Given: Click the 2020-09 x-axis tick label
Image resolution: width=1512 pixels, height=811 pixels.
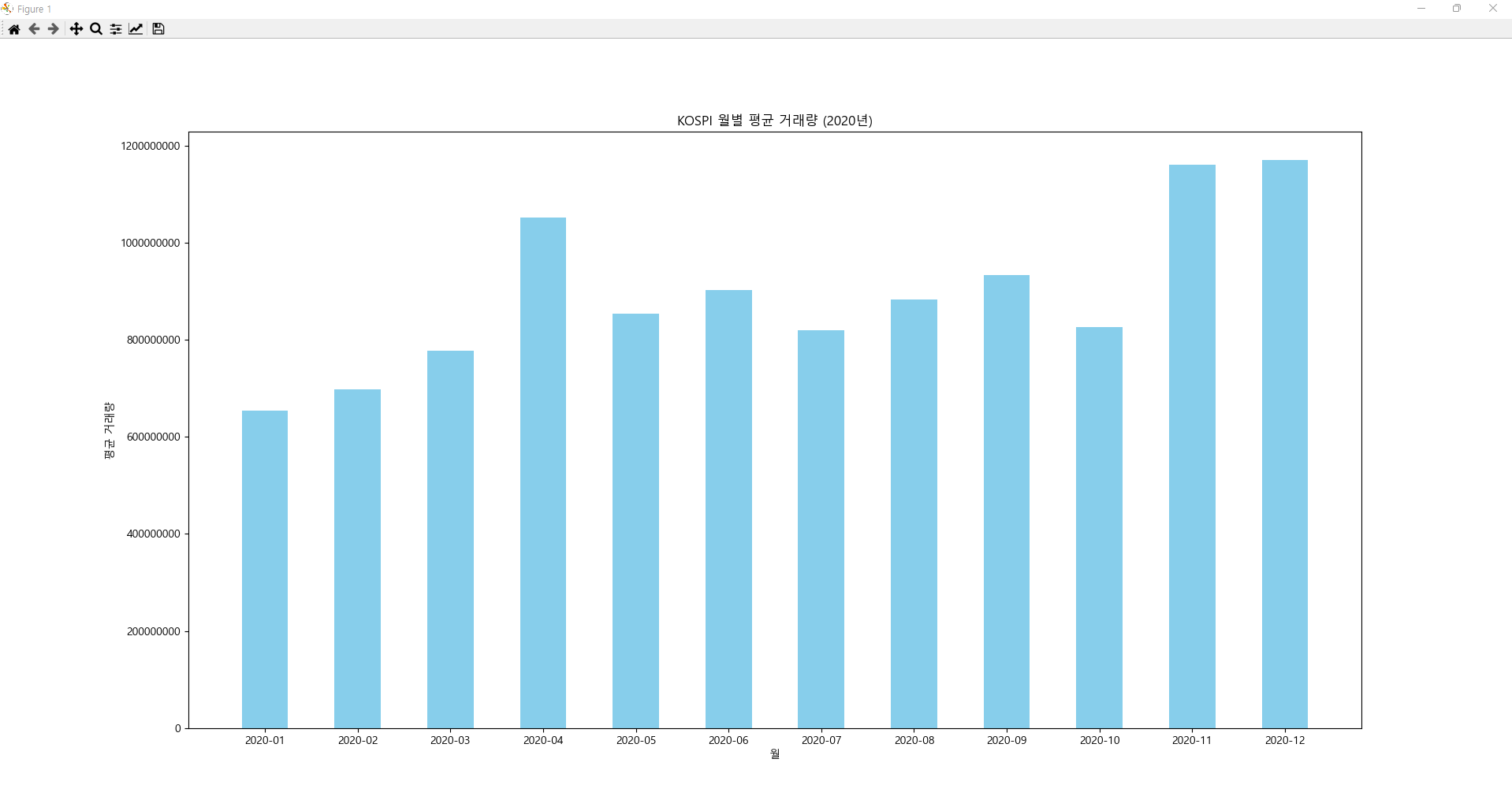Looking at the screenshot, I should click(1007, 740).
